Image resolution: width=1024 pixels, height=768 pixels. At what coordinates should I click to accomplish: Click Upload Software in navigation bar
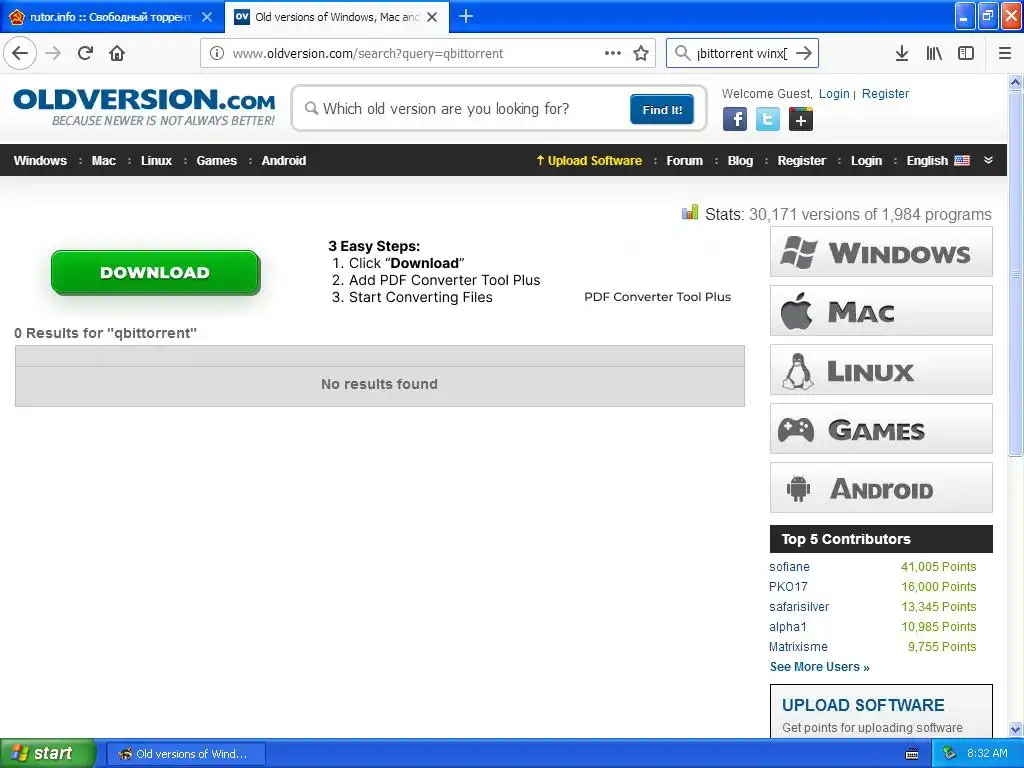pos(589,161)
